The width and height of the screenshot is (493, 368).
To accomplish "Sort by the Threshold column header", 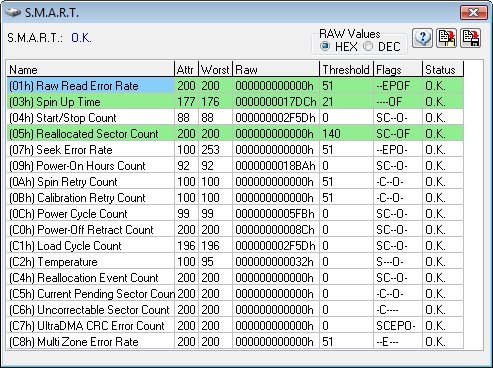I will (347, 69).
